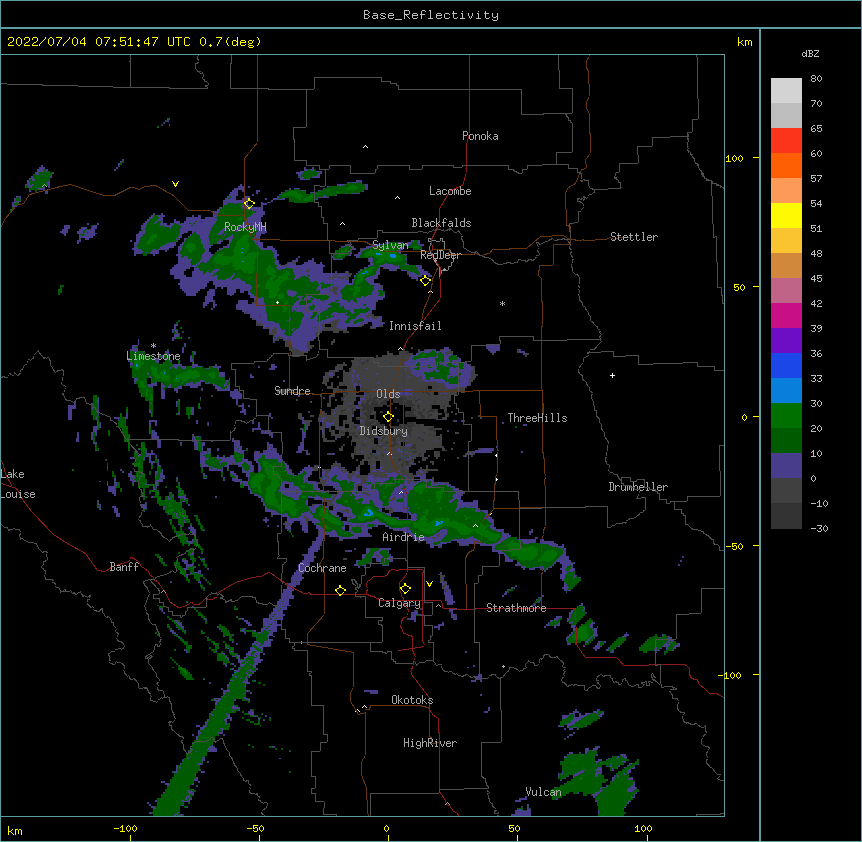Select the Sundre label
This screenshot has height=842, width=862.
click(292, 391)
